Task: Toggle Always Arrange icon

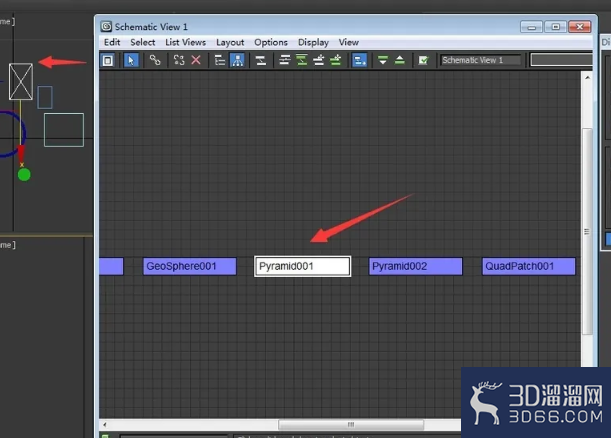Action: 261,60
